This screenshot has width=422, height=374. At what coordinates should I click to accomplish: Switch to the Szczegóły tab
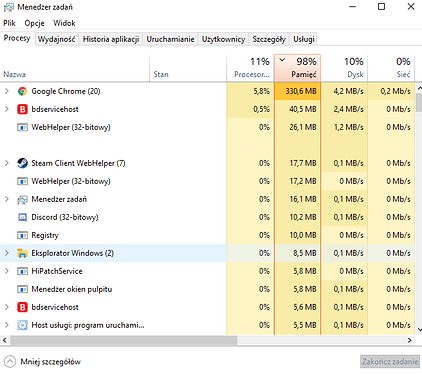(x=269, y=39)
